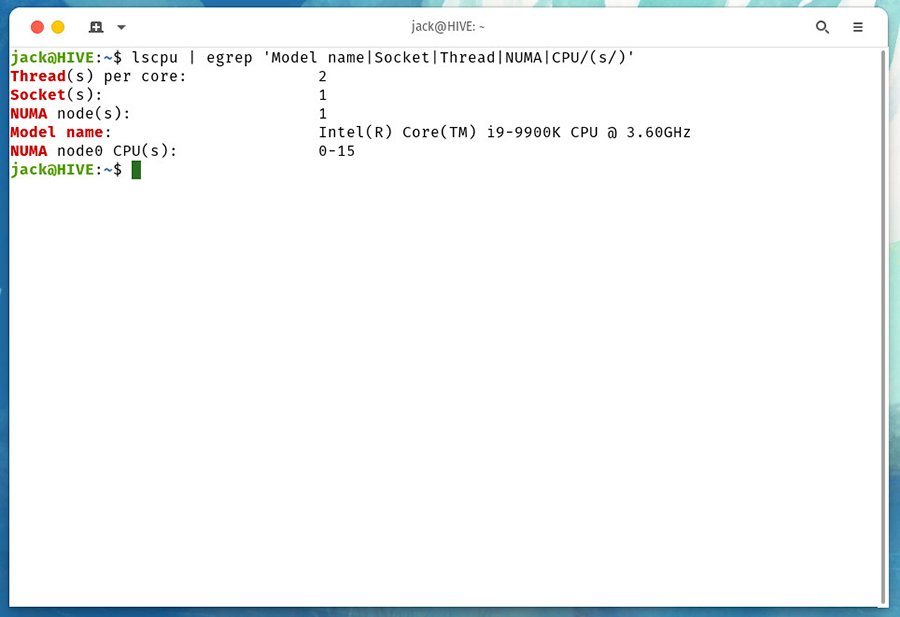Click the 'NUMA node0 CPU(s)' label
The image size is (900, 617).
93,151
